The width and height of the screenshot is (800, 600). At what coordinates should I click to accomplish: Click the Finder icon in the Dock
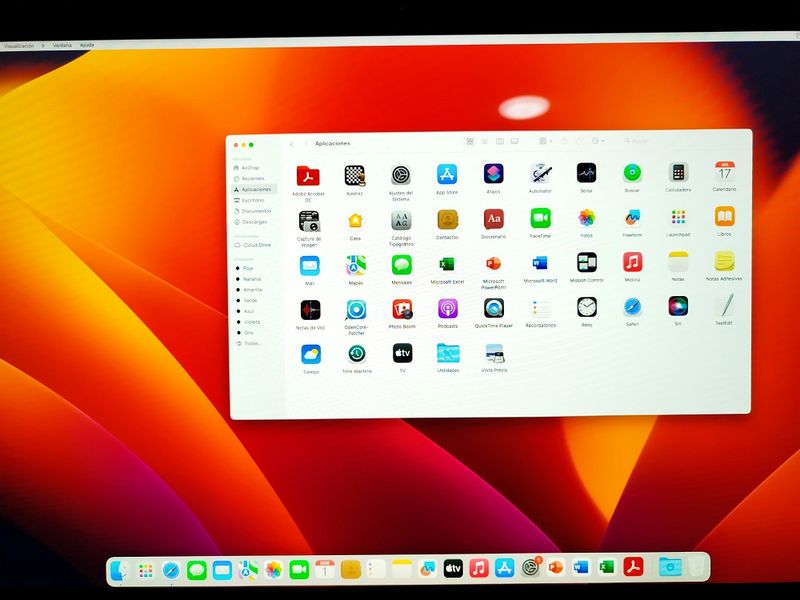click(120, 570)
